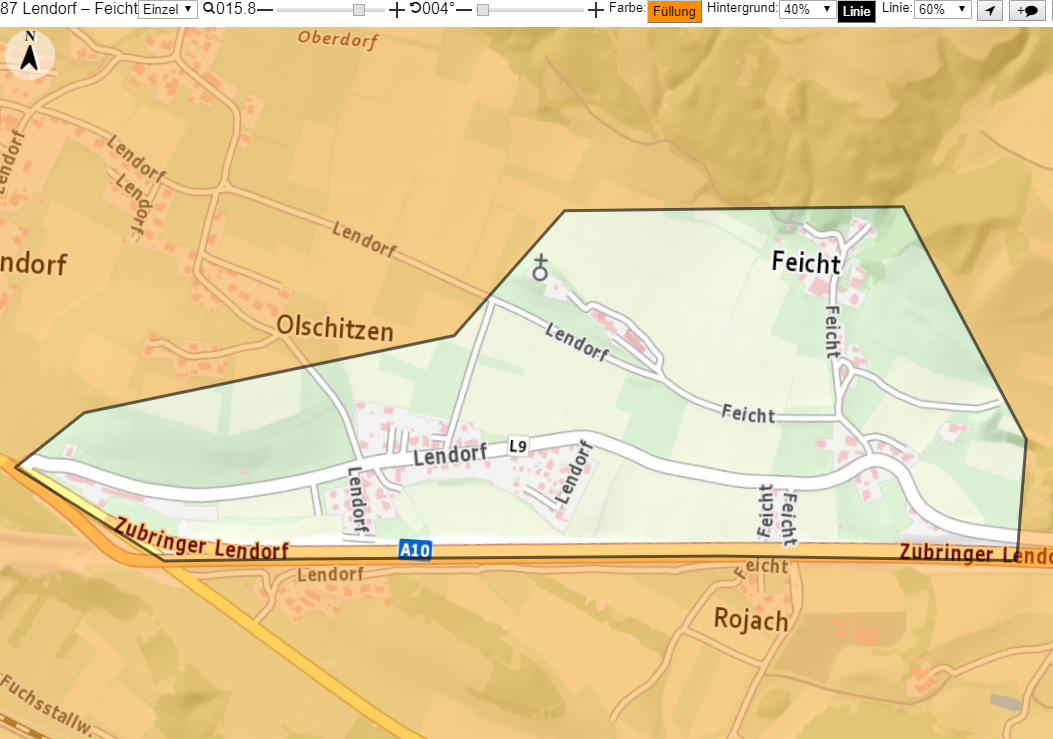The height and width of the screenshot is (739, 1053).
Task: Click the zoom magnifier icon
Action: coord(209,9)
